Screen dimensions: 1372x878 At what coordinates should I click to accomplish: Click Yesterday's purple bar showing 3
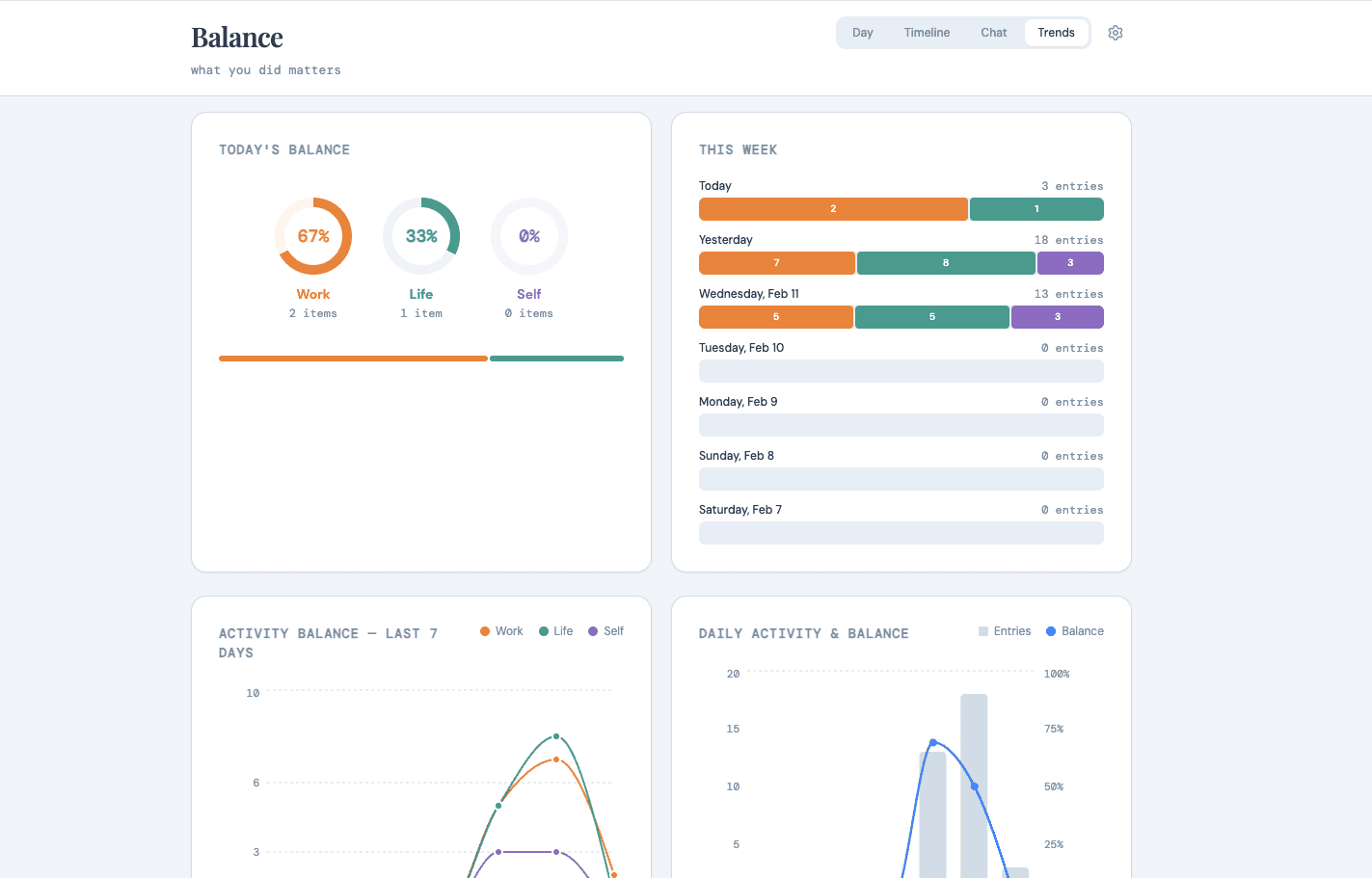point(1070,263)
